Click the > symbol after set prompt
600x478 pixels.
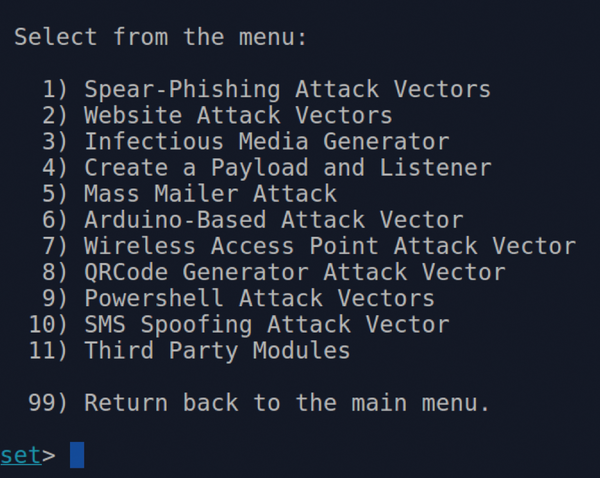tap(49, 456)
